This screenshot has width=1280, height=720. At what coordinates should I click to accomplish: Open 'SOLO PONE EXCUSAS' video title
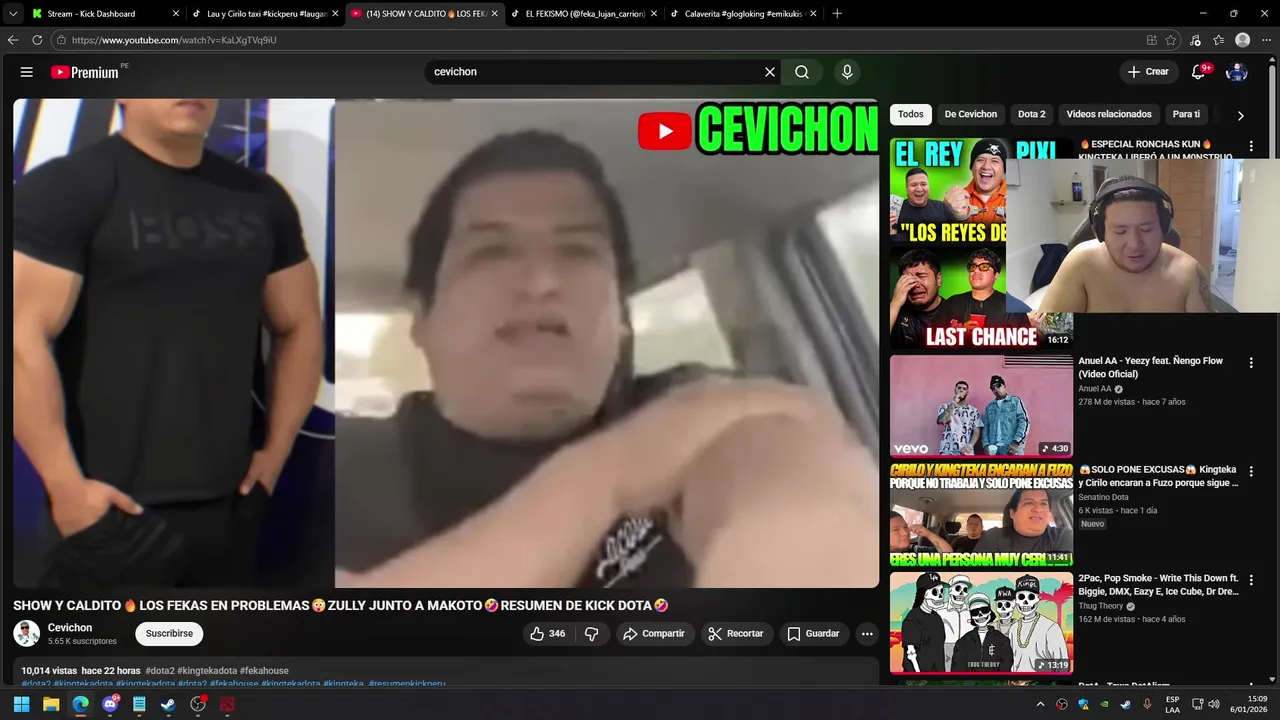click(x=1158, y=476)
